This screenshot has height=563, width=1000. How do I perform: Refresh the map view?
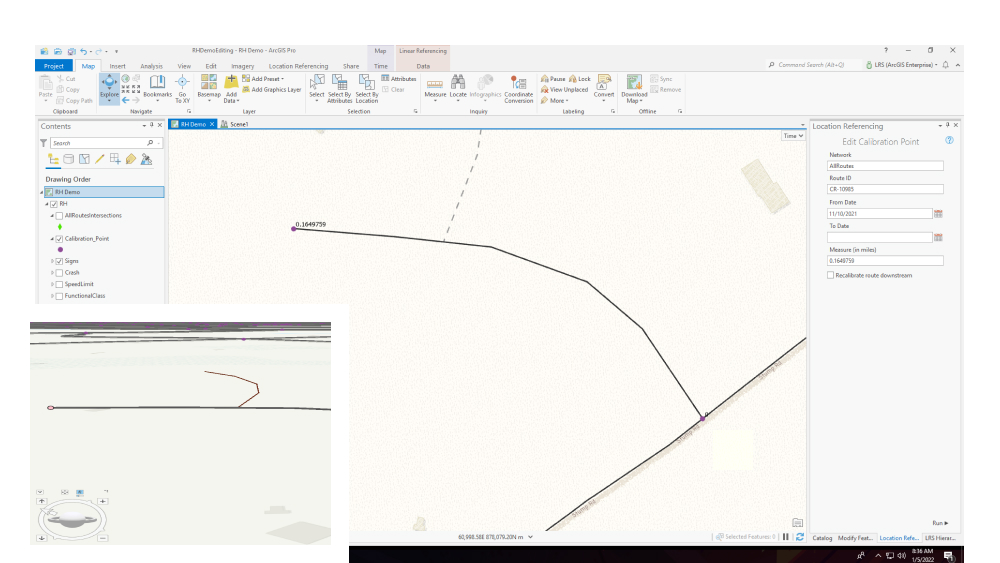pyautogui.click(x=800, y=537)
